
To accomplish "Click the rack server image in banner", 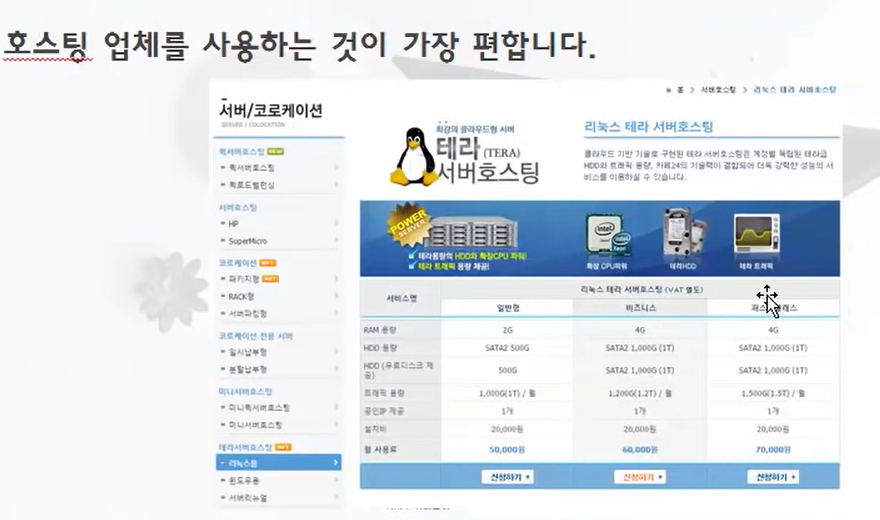I will tap(473, 233).
